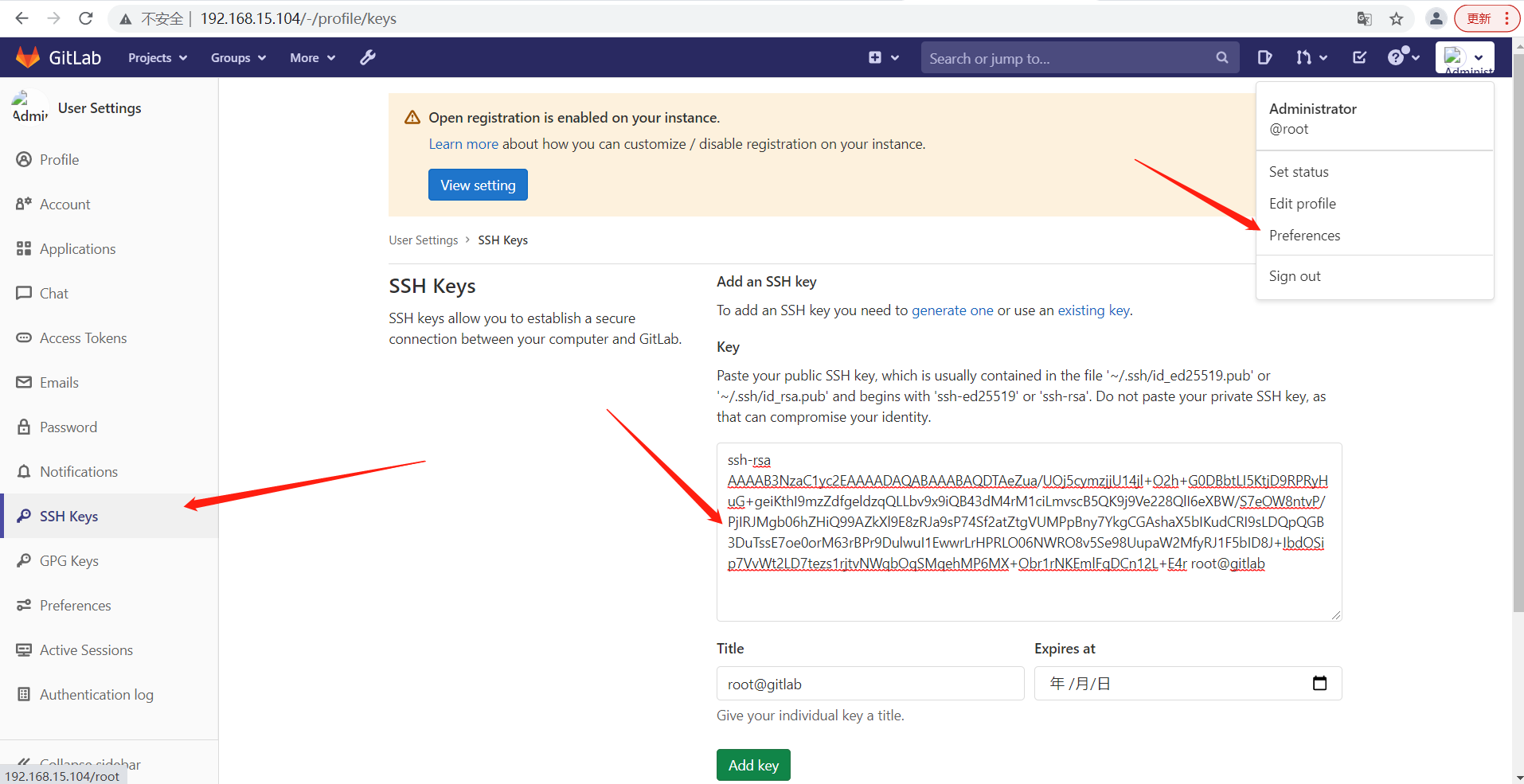Follow the existing key link
This screenshot has height=784, width=1524.
[1093, 310]
